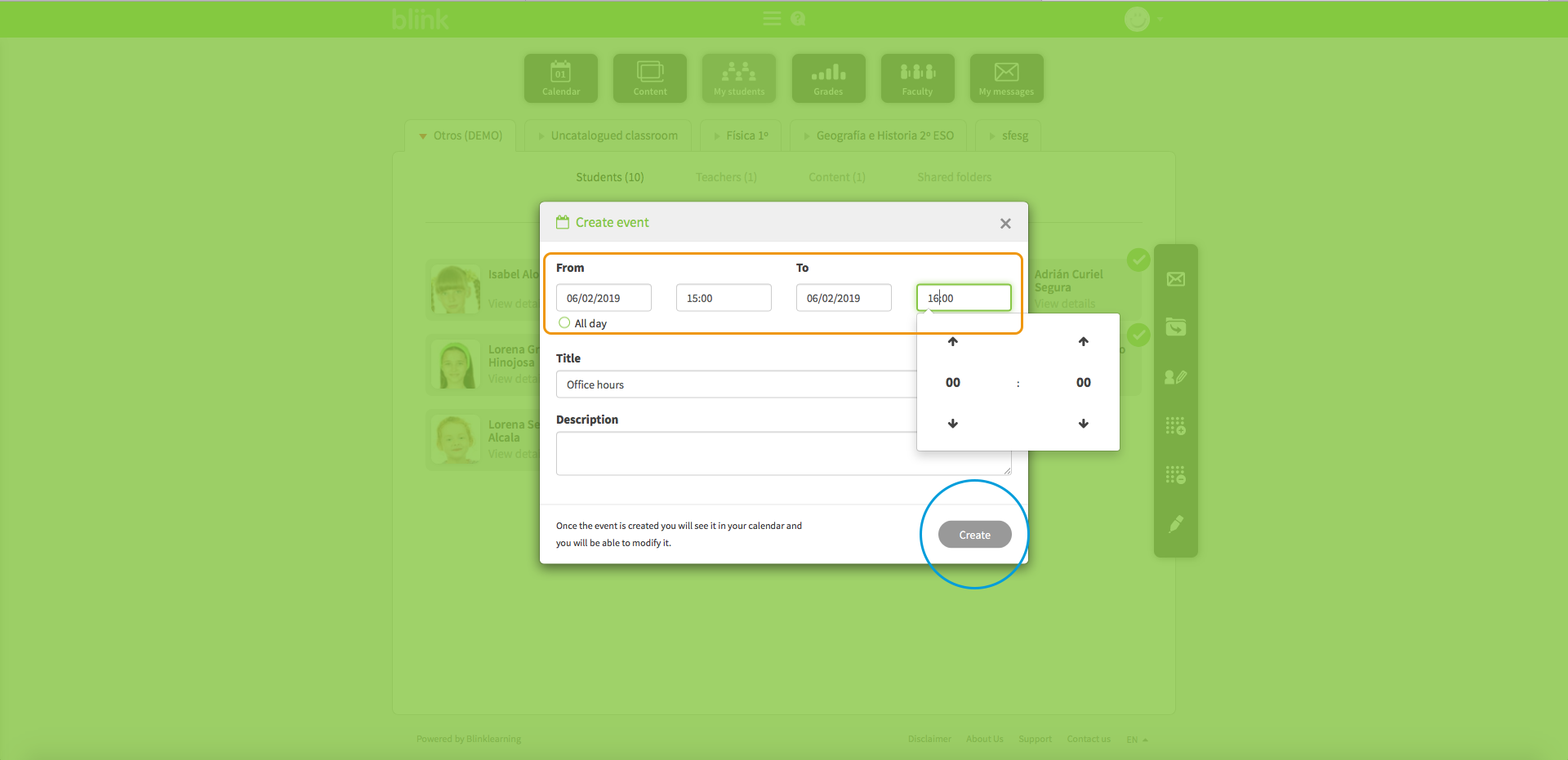1568x760 pixels.
Task: Click the Title field containing Office hours
Action: pyautogui.click(x=735, y=384)
